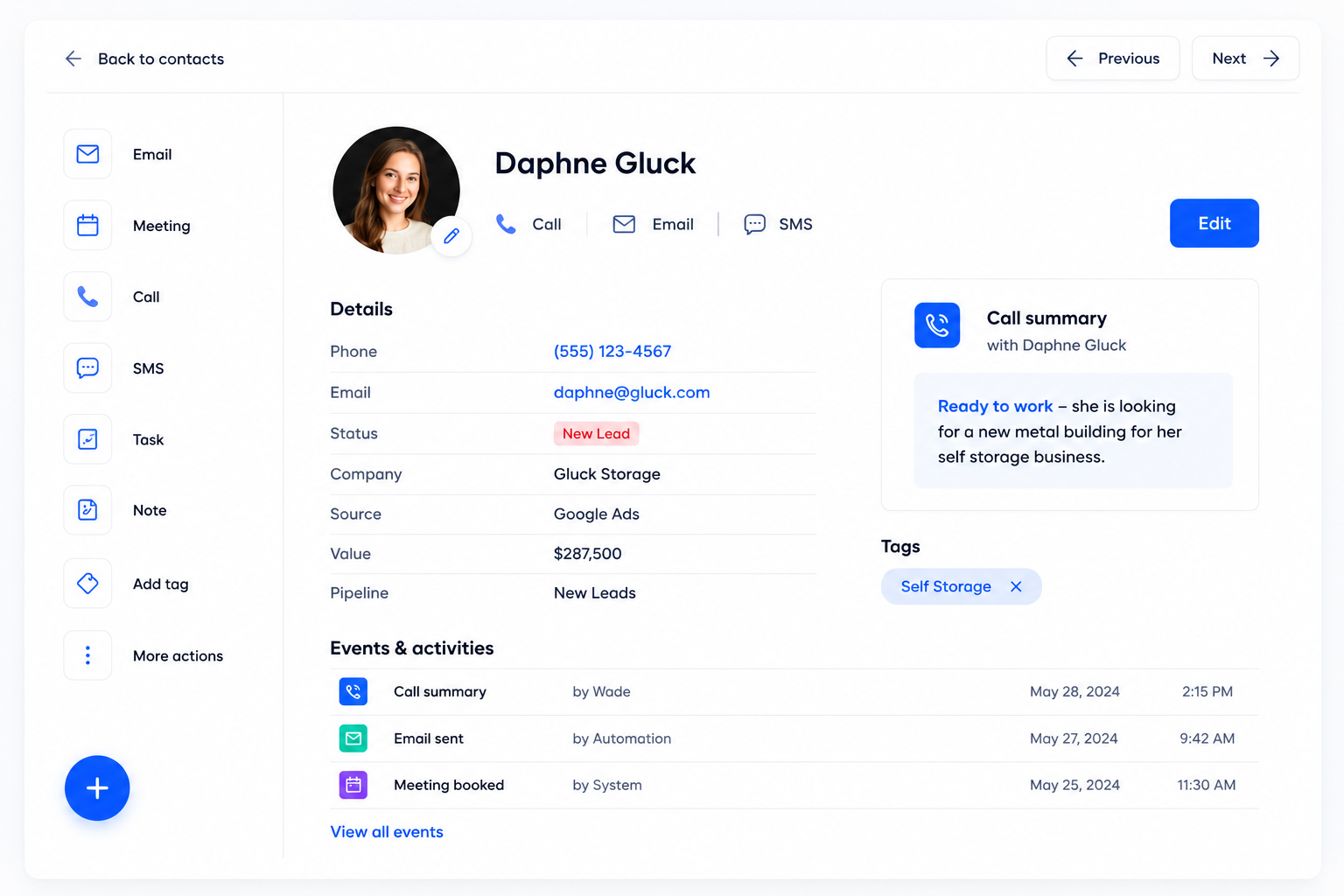This screenshot has width=1344, height=896.
Task: Click the Email sent event green icon
Action: [353, 738]
